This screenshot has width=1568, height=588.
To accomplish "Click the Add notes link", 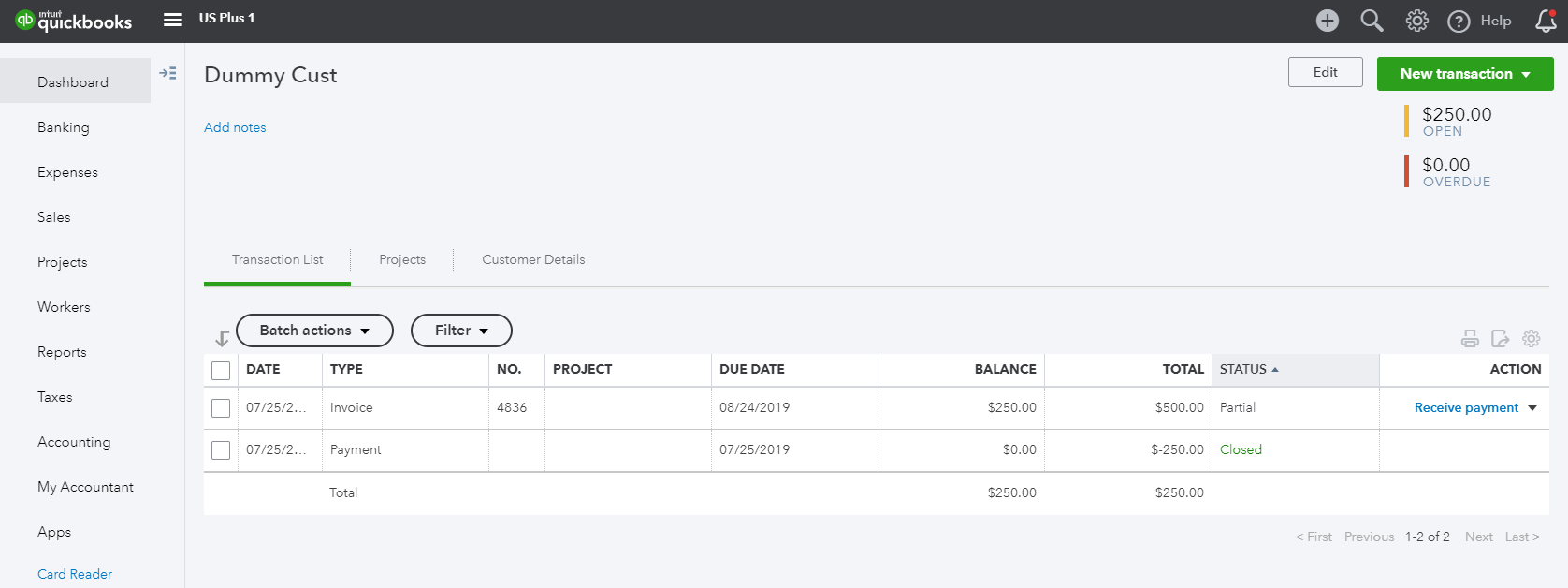I will (235, 127).
